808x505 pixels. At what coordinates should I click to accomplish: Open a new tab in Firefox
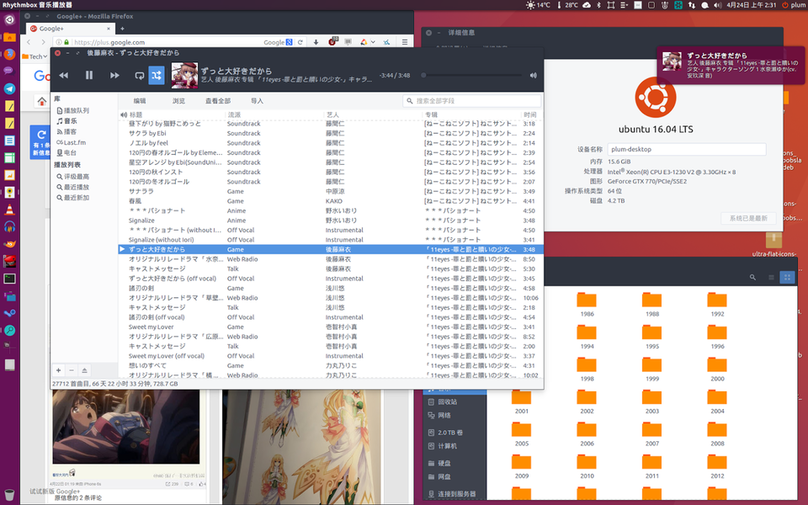click(x=122, y=29)
